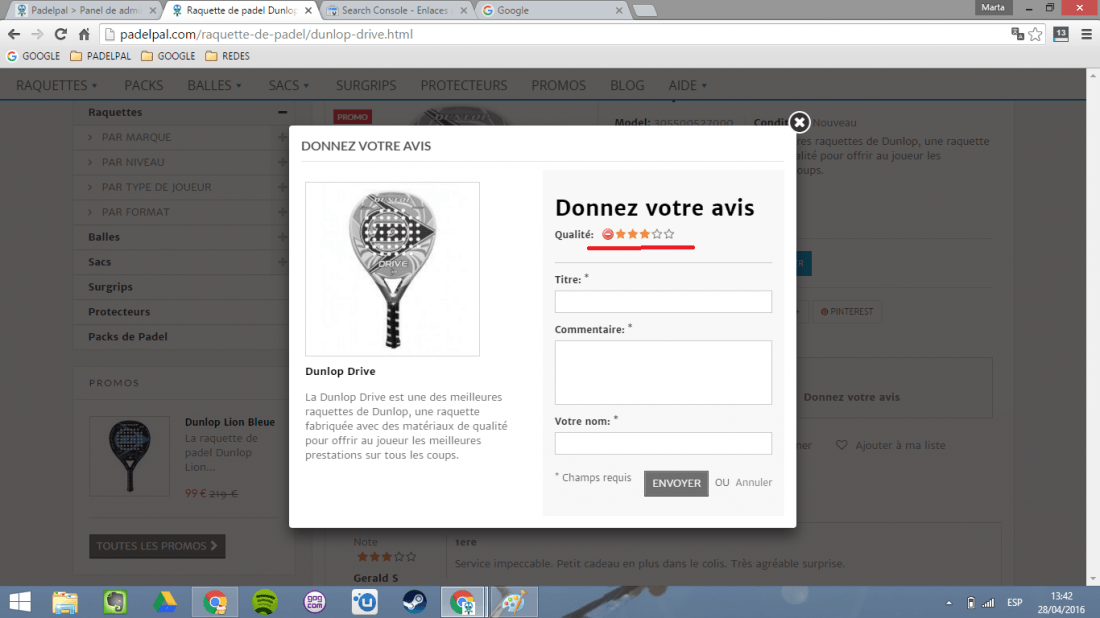Collapse Raquettes sidebar section minus icon
Screen dimensions: 1100x618
pyautogui.click(x=282, y=112)
